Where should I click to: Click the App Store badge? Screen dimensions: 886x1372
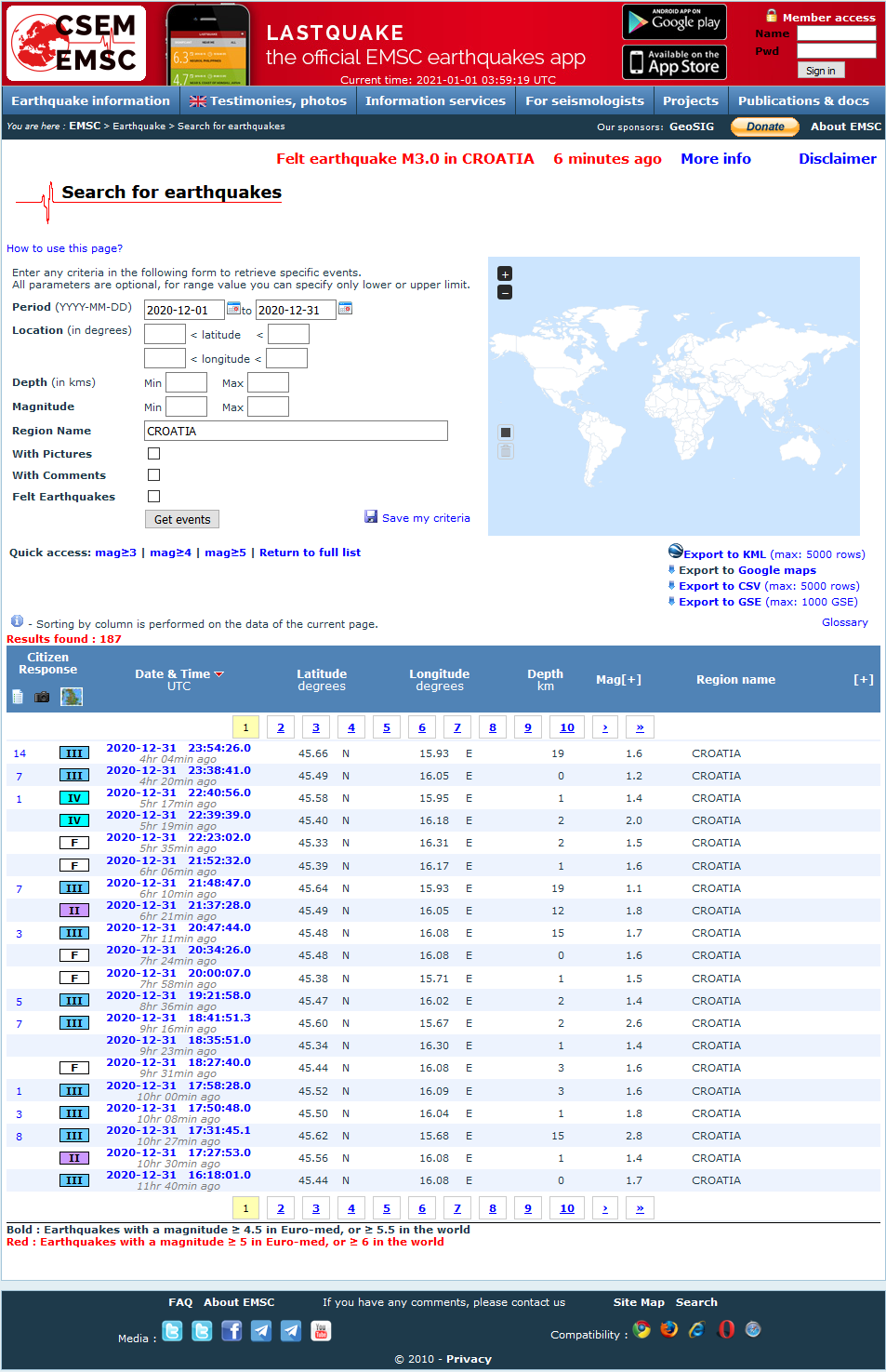(x=674, y=62)
